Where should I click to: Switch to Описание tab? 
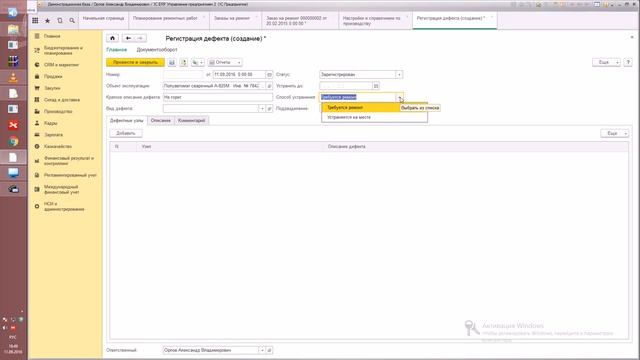(161, 121)
